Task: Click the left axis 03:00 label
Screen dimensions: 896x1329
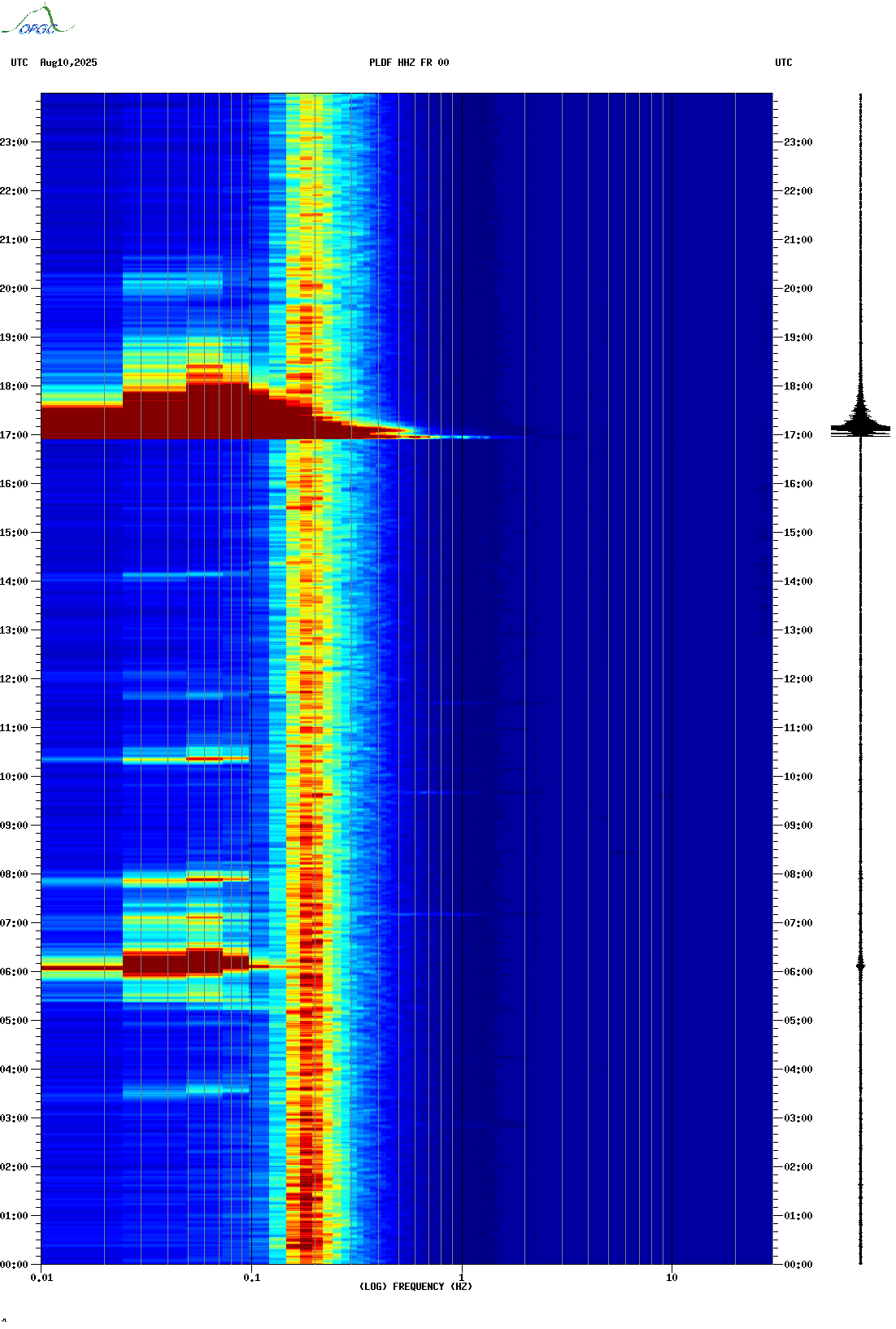Action: (x=14, y=1118)
